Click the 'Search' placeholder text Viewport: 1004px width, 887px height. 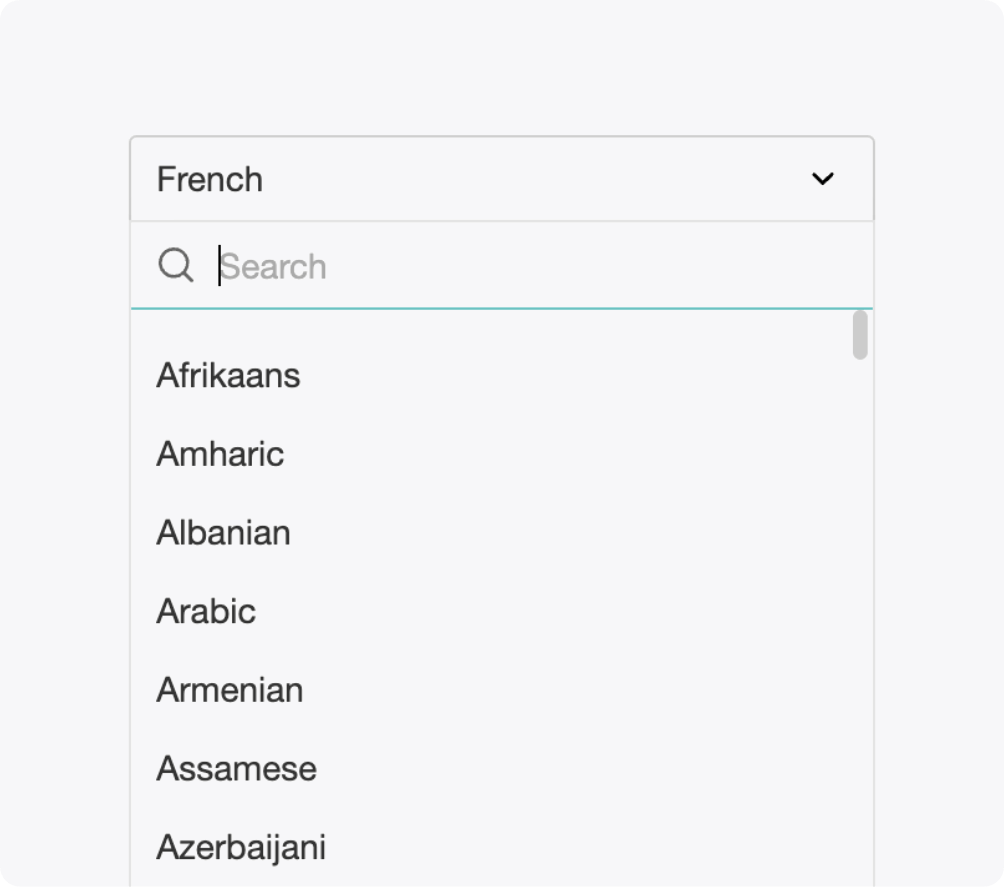273,267
